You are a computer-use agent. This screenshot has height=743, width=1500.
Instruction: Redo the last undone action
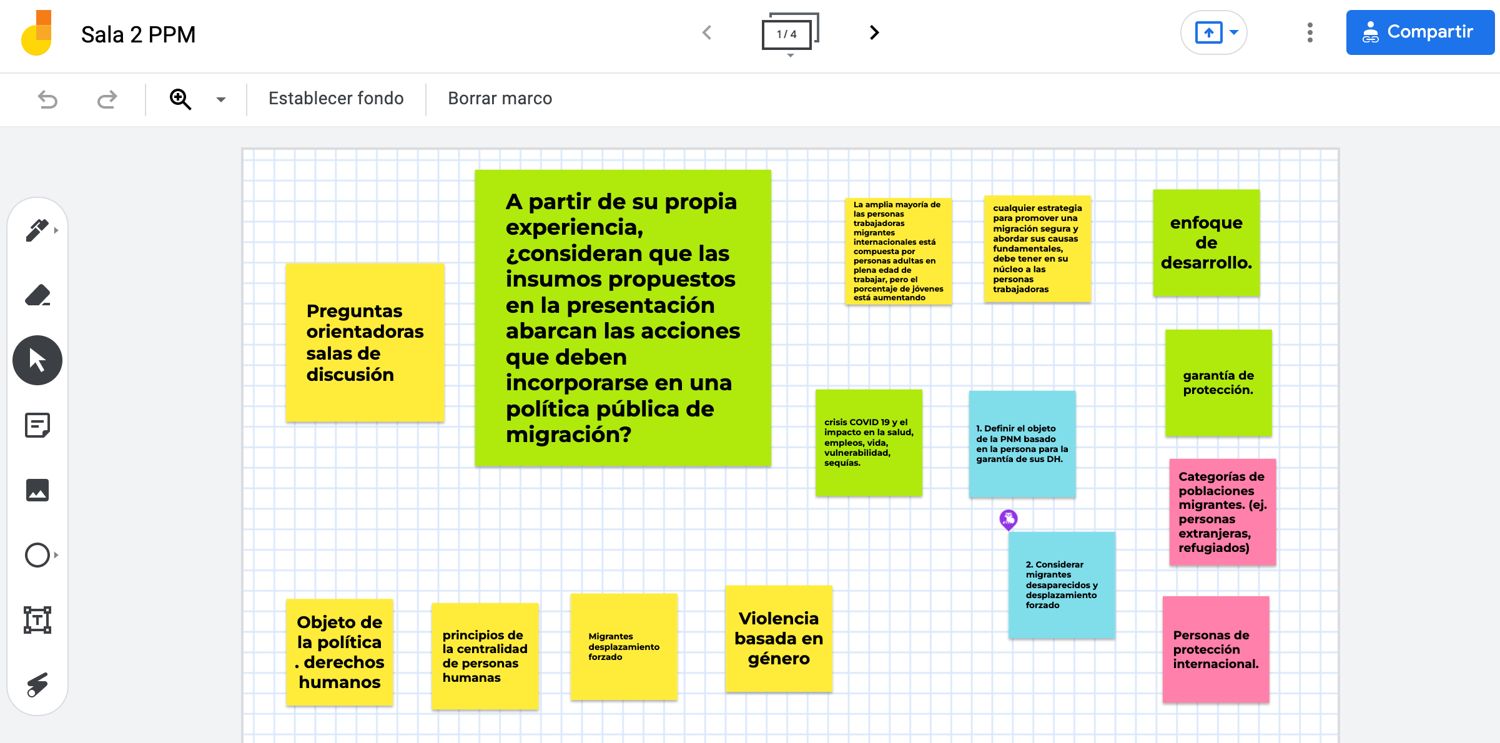[107, 99]
